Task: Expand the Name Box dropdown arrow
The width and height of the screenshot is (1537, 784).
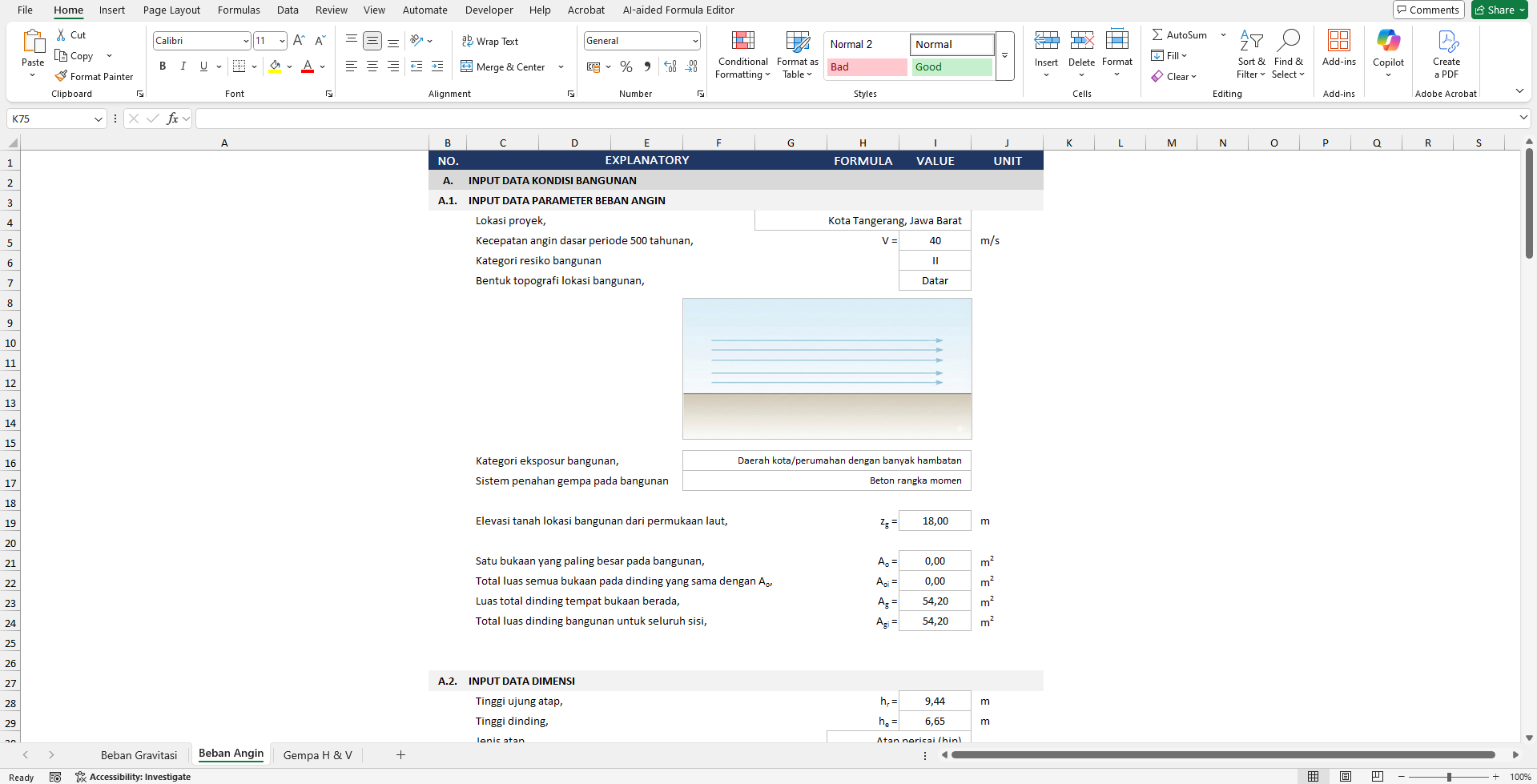Action: (x=99, y=119)
